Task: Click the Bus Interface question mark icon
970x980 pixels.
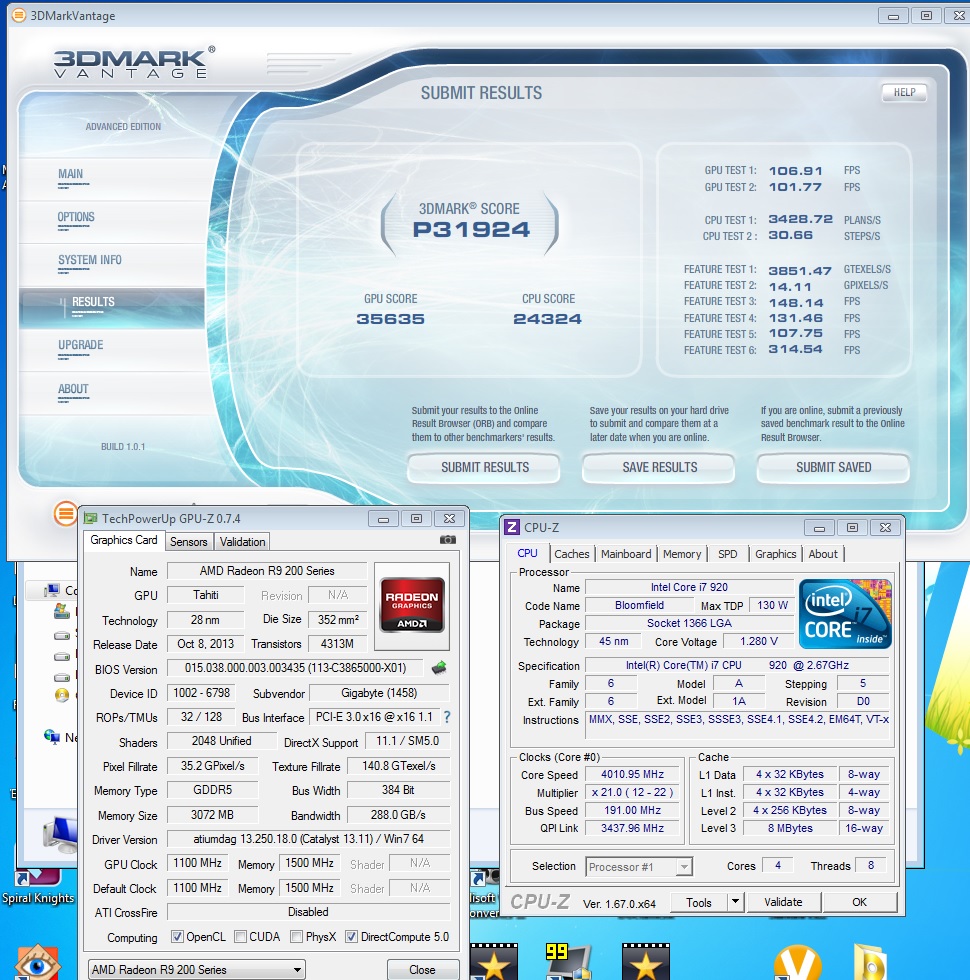Action: click(447, 717)
